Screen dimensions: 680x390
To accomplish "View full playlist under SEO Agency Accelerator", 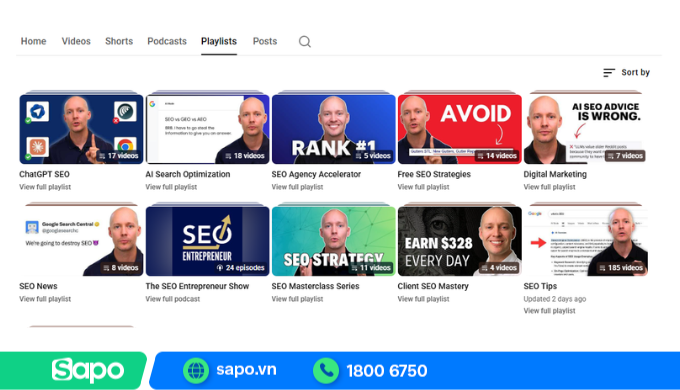I will click(x=298, y=187).
